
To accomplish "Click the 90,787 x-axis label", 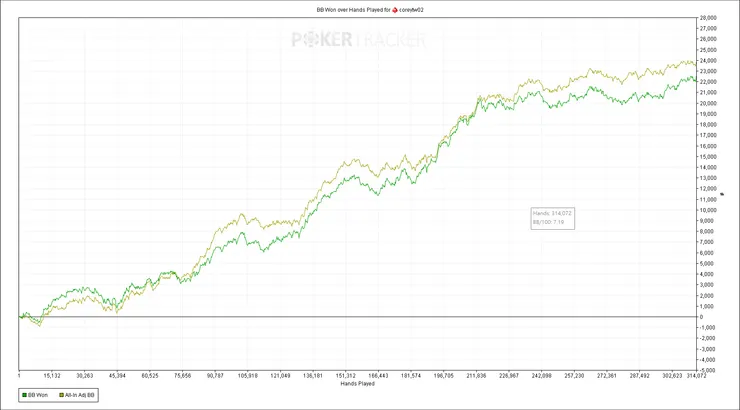I will (x=215, y=376).
